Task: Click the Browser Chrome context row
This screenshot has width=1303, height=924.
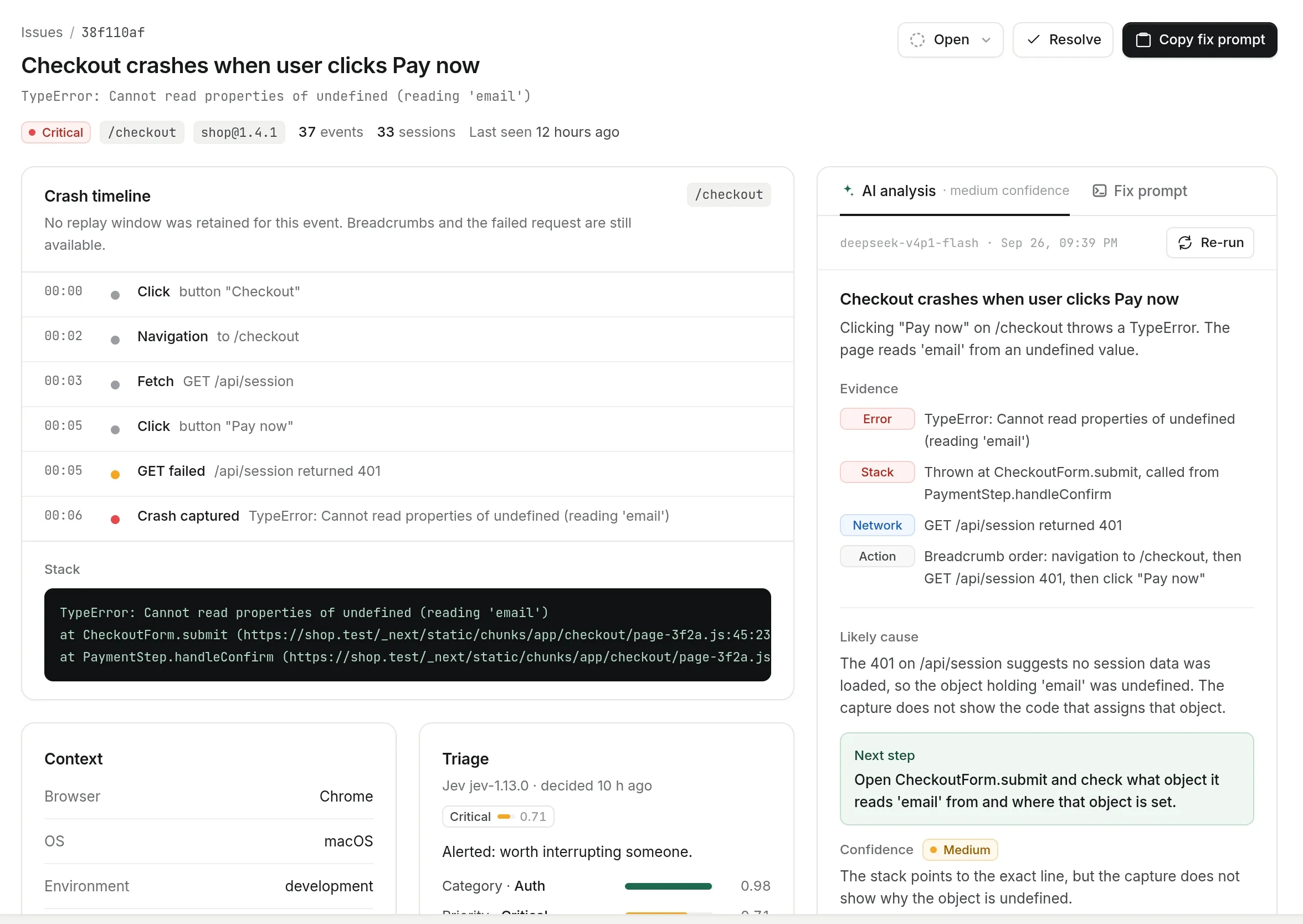Action: pos(208,797)
